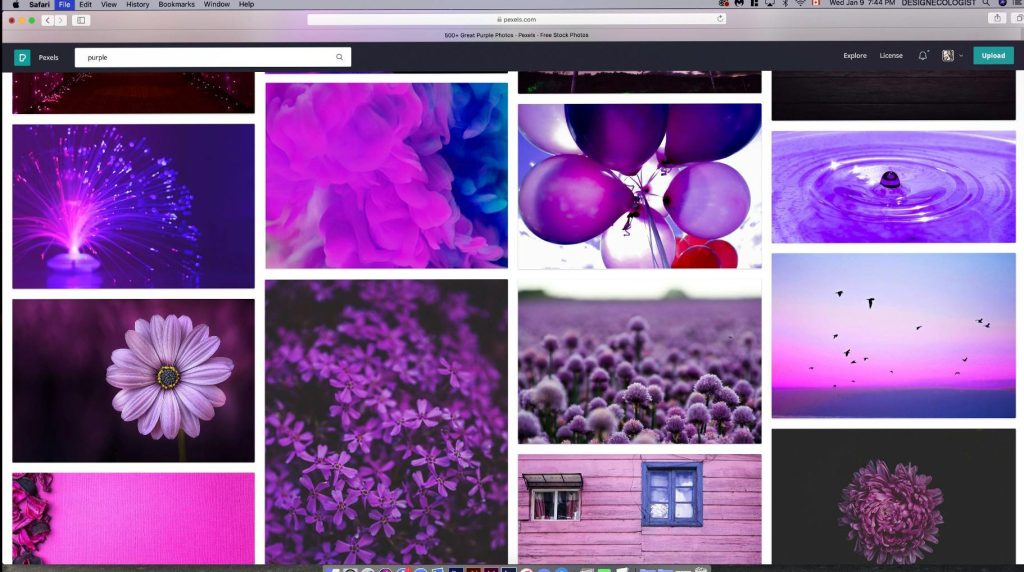Open the Bookmarks menu
Image resolution: width=1024 pixels, height=572 pixels.
coord(176,4)
